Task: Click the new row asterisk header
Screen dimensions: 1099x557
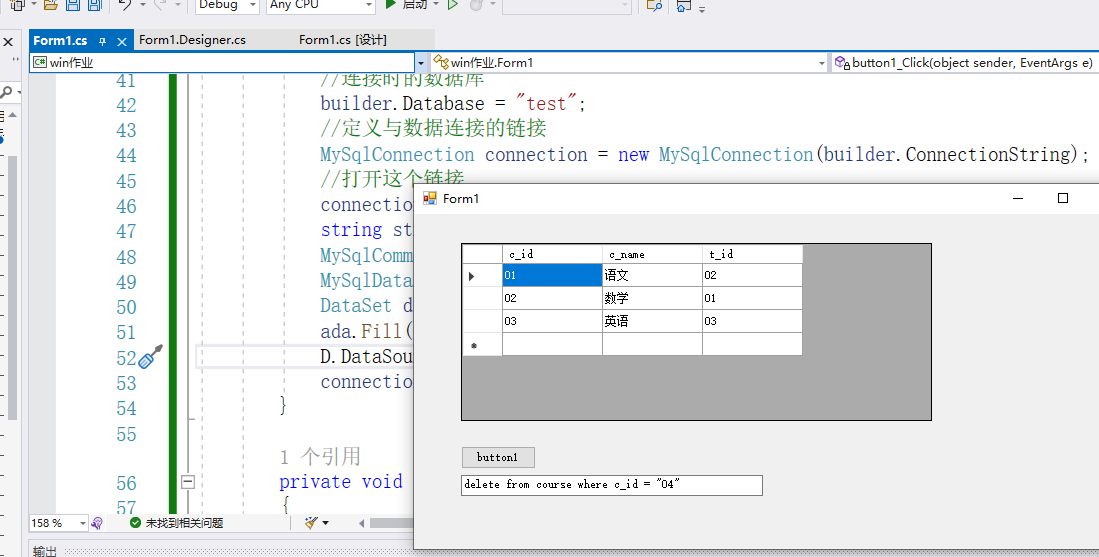Action: click(482, 345)
